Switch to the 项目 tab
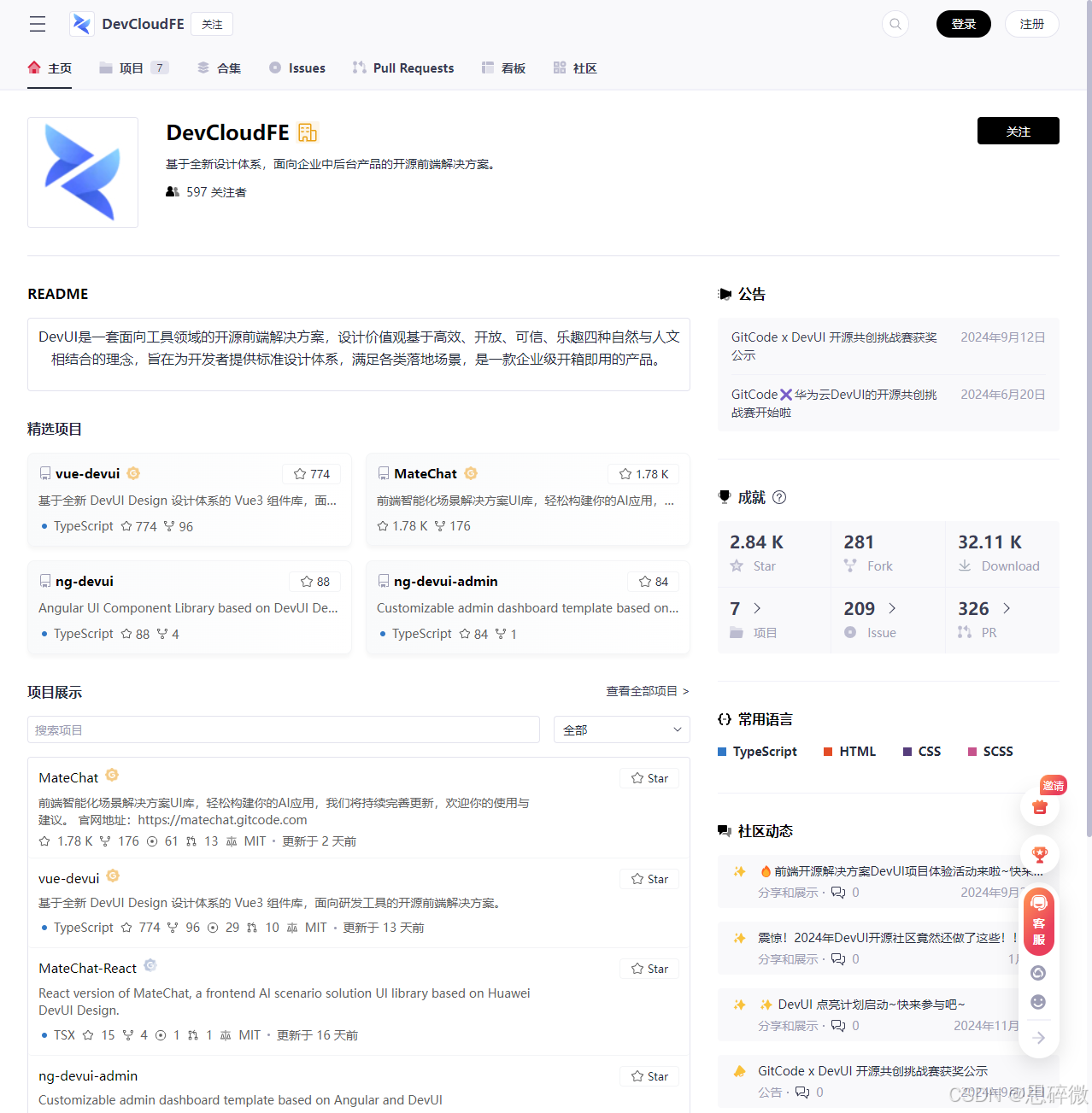 pyautogui.click(x=133, y=68)
